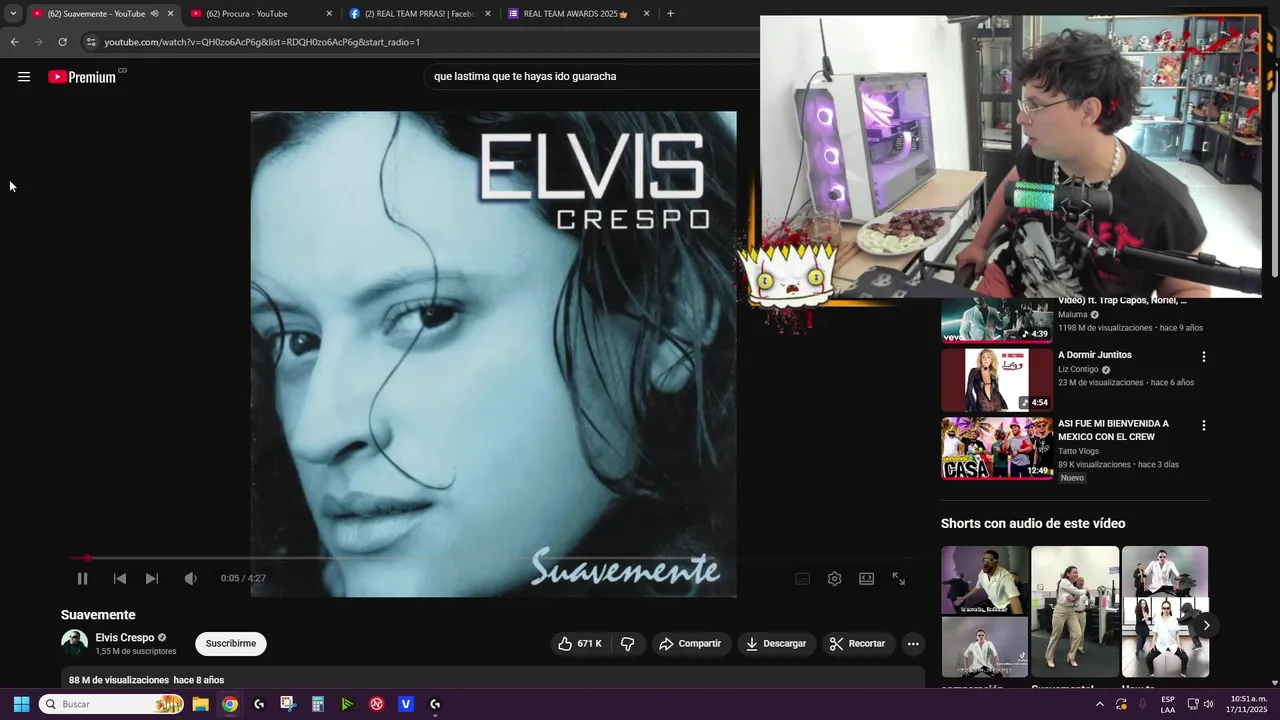Open the blue V app on taskbar
This screenshot has width=1280, height=720.
[406, 704]
